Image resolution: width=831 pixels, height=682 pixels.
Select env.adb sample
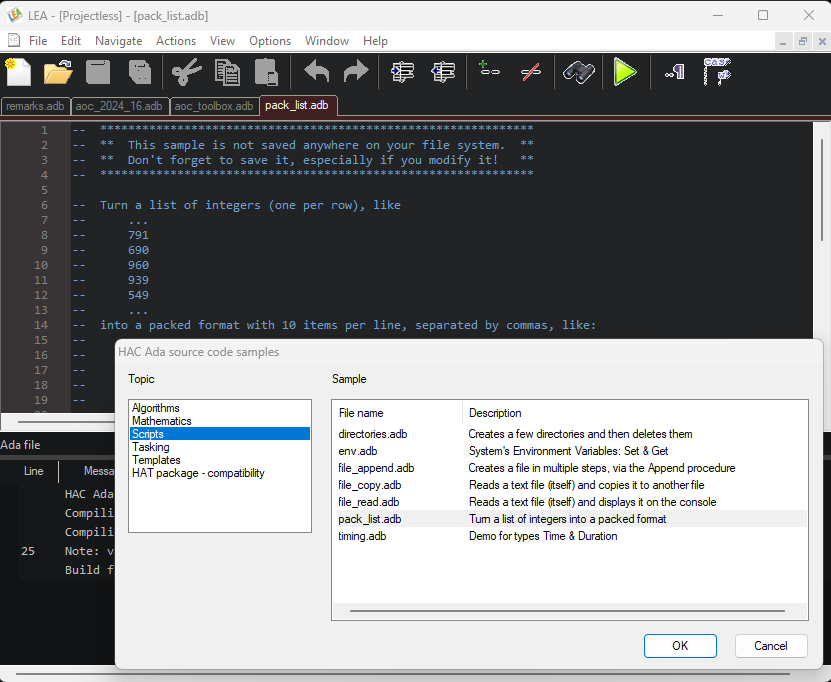[x=571, y=451]
